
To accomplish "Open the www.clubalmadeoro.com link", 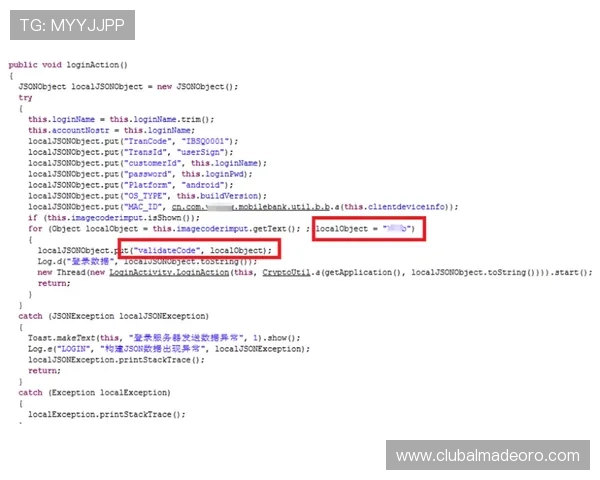I will point(487,455).
